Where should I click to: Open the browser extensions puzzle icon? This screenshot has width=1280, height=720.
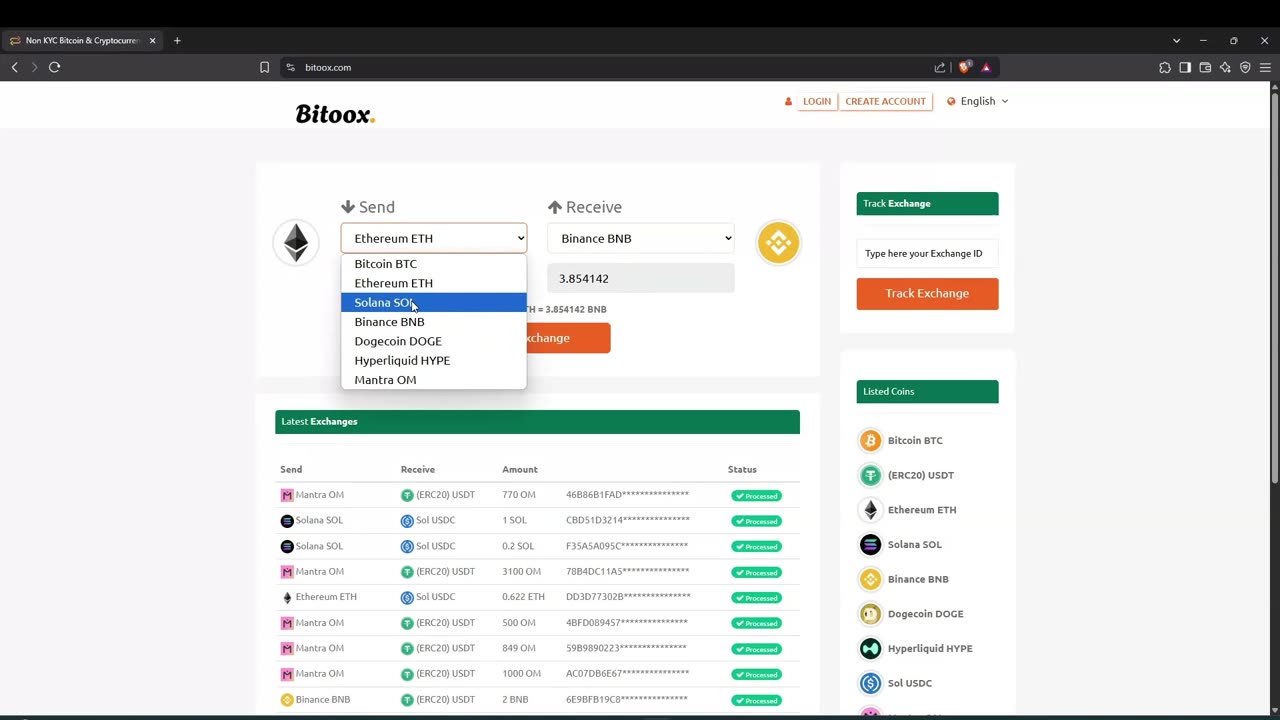(x=1165, y=67)
